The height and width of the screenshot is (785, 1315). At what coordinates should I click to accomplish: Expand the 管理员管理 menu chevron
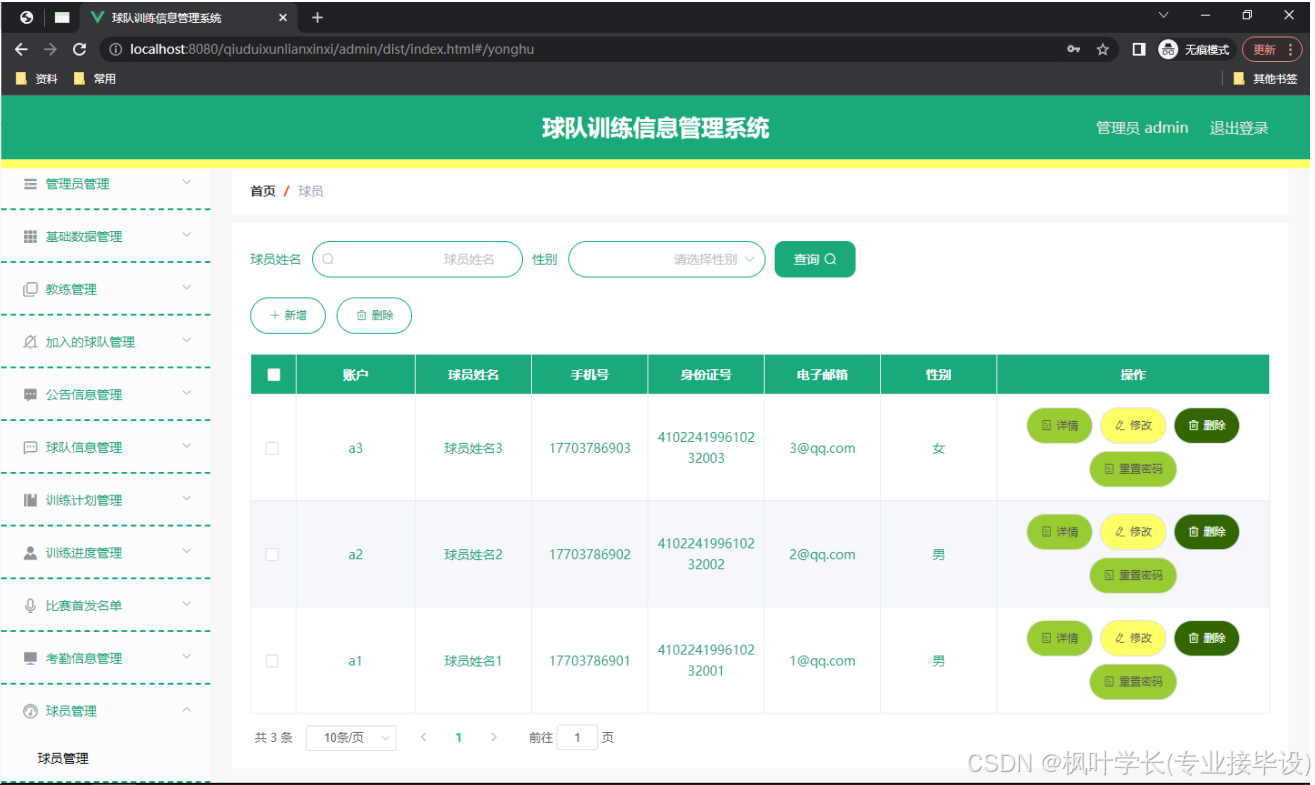pos(186,182)
